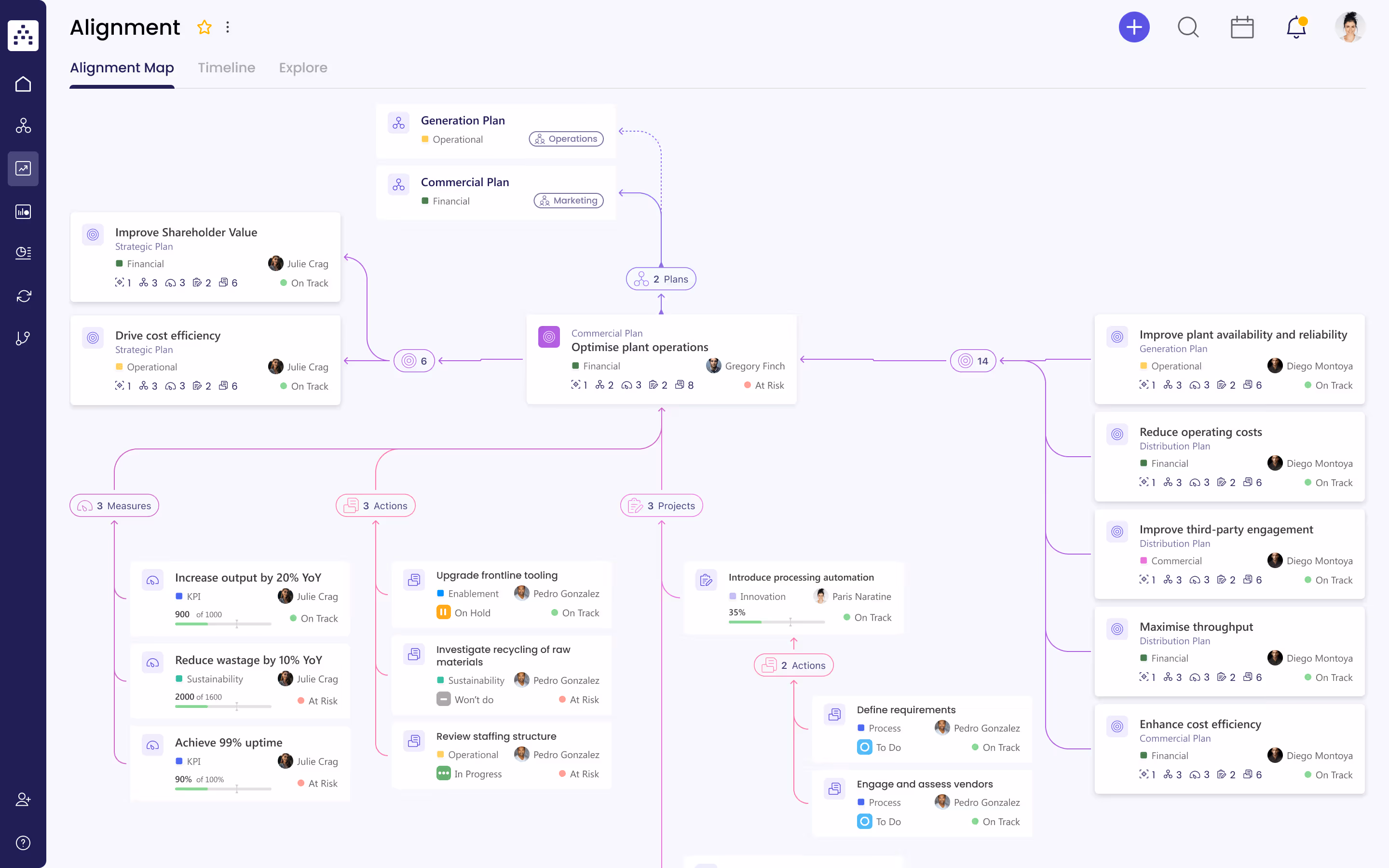1389x868 pixels.
Task: Open the Home icon in the sidebar
Action: point(23,84)
